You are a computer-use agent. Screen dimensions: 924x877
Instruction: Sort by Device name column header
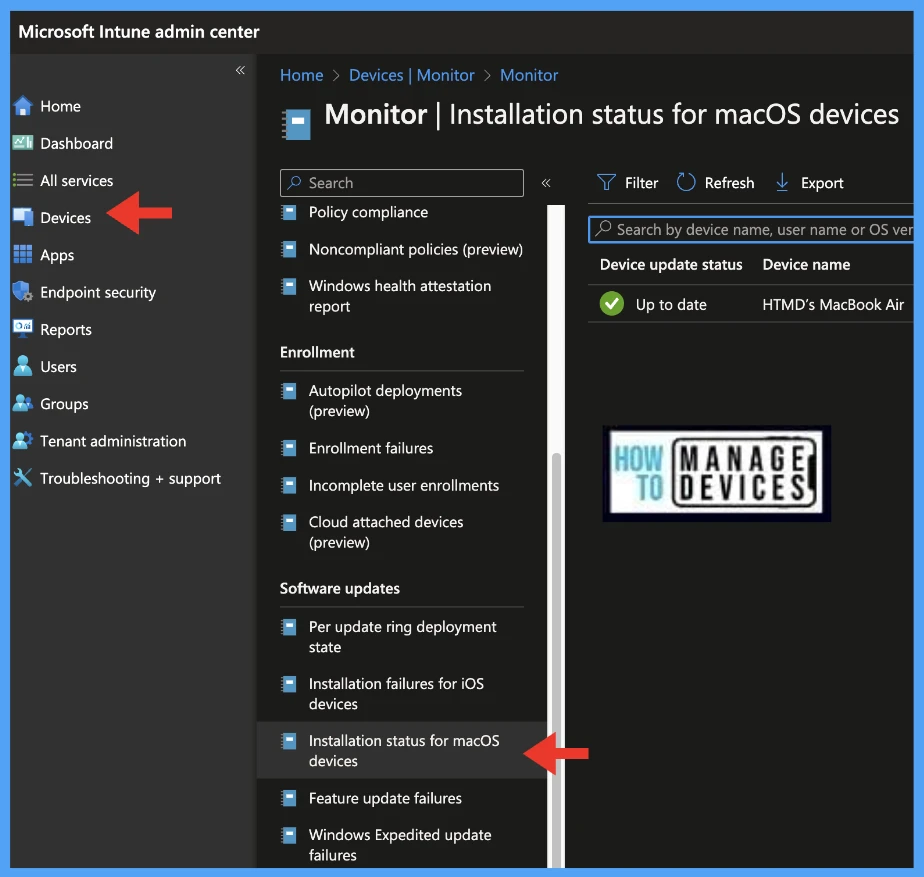pyautogui.click(x=806, y=265)
